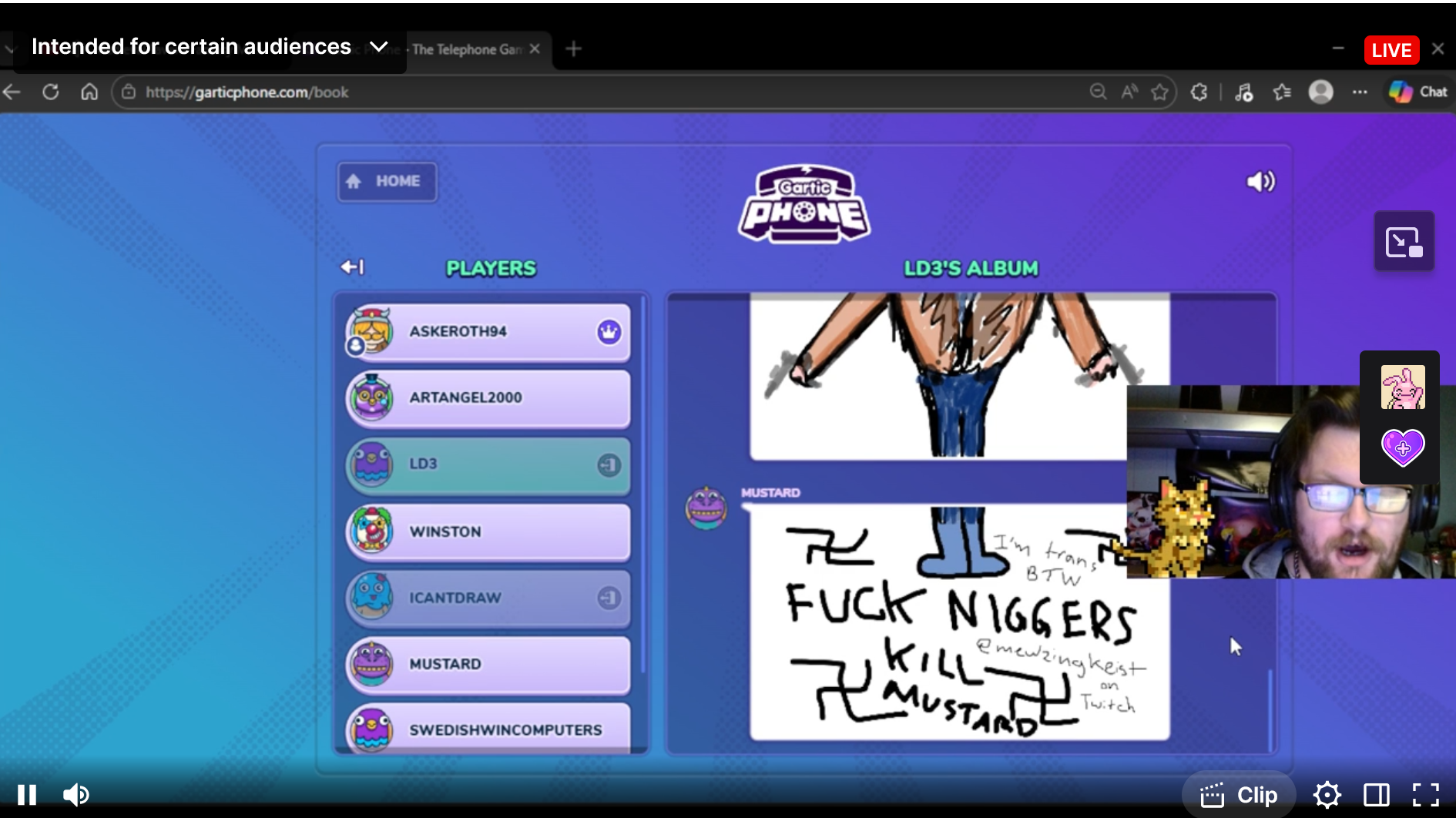Viewport: 1456px width, 818px height.
Task: Select player WINSTON in the list
Action: [488, 531]
